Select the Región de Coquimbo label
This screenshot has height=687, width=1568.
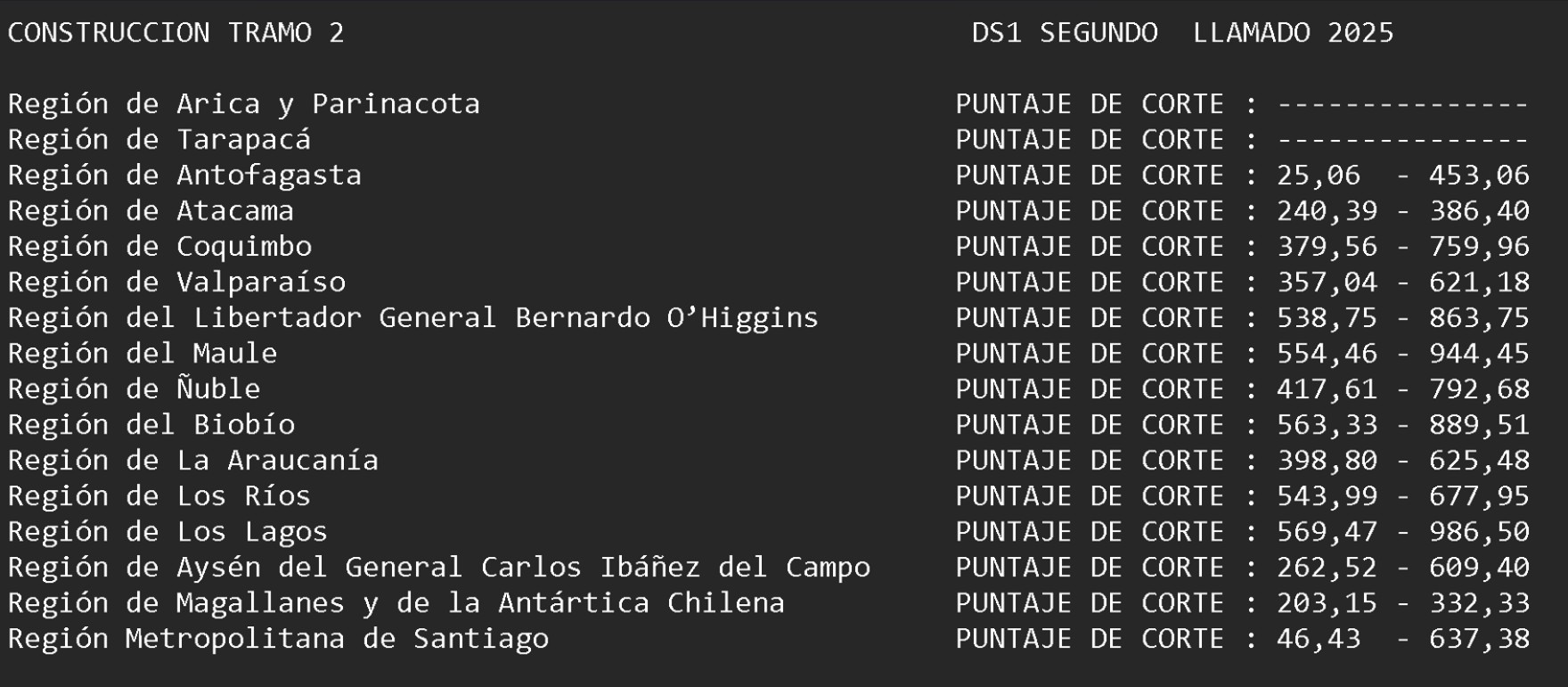[x=159, y=247]
